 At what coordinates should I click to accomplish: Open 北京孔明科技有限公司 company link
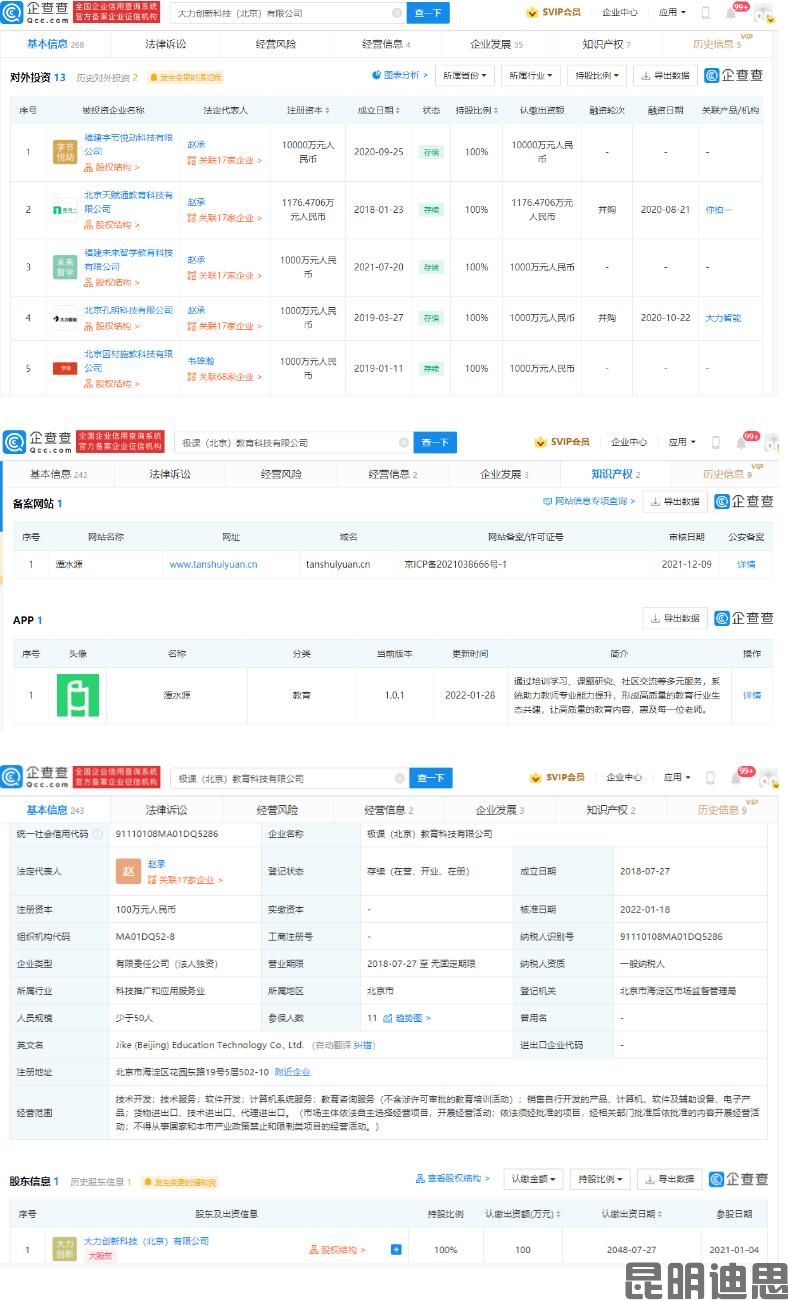pyautogui.click(x=128, y=310)
